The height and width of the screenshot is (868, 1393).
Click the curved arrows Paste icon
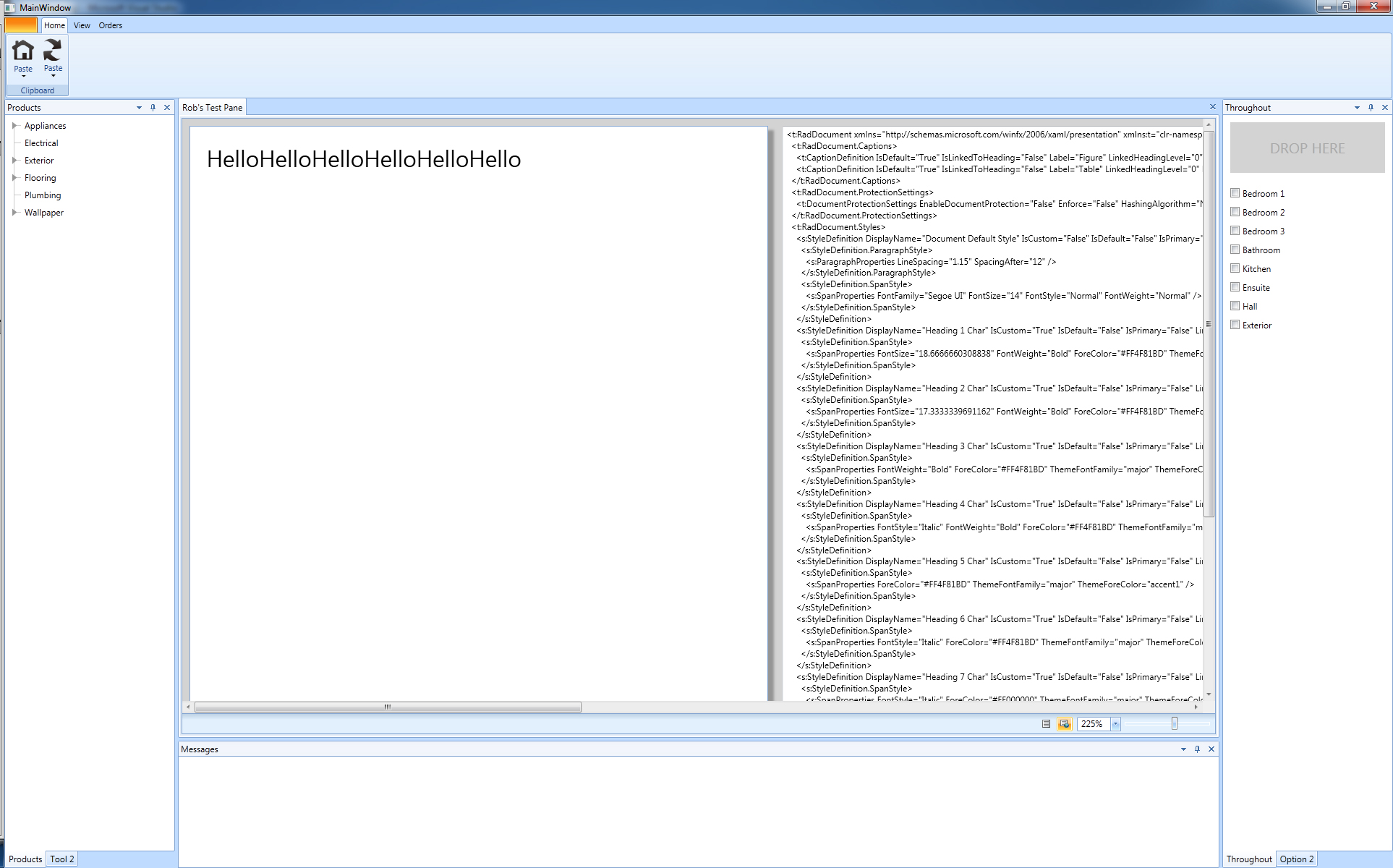coord(52,50)
